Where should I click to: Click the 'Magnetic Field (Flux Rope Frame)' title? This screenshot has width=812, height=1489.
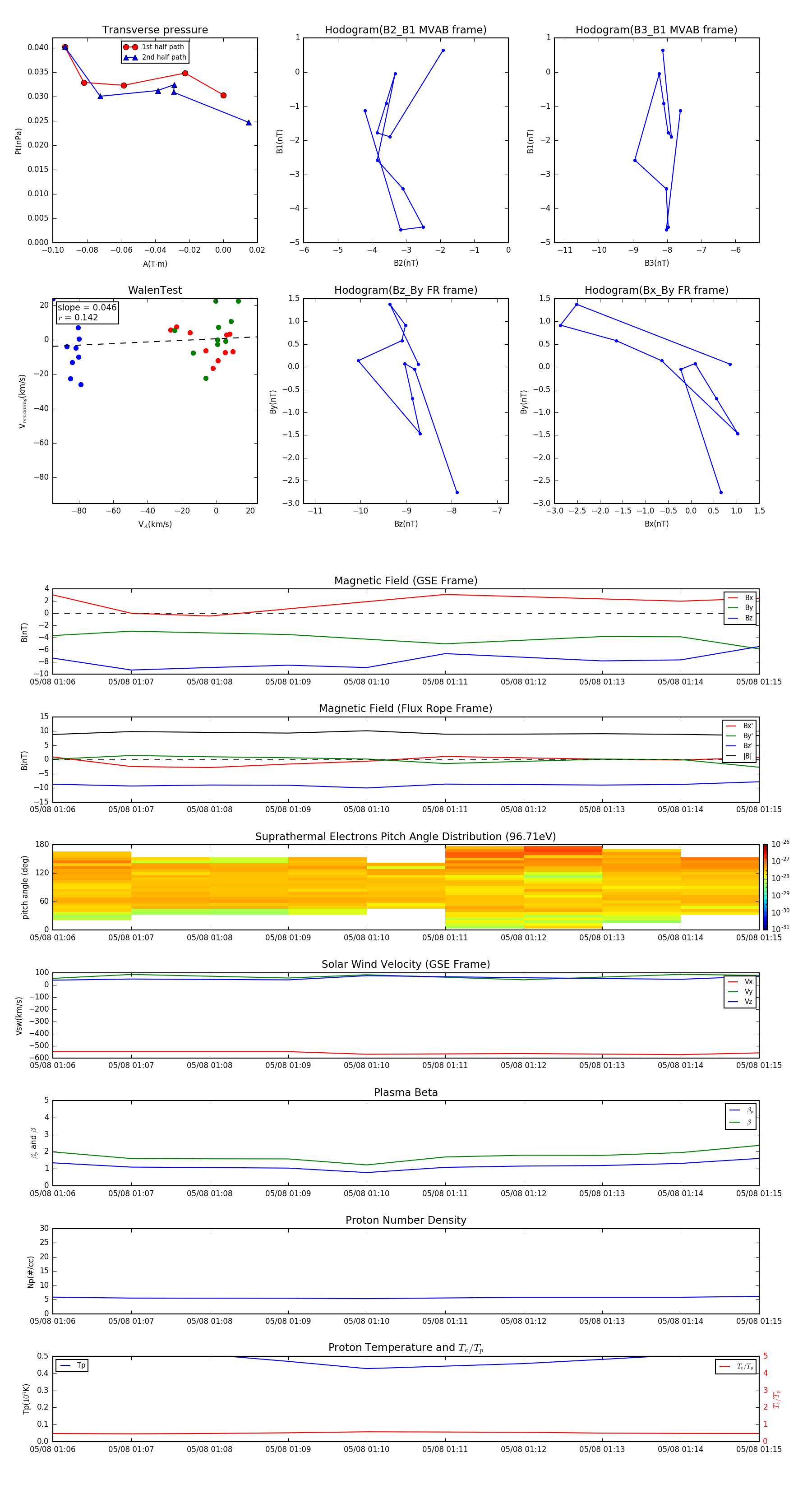[406, 709]
